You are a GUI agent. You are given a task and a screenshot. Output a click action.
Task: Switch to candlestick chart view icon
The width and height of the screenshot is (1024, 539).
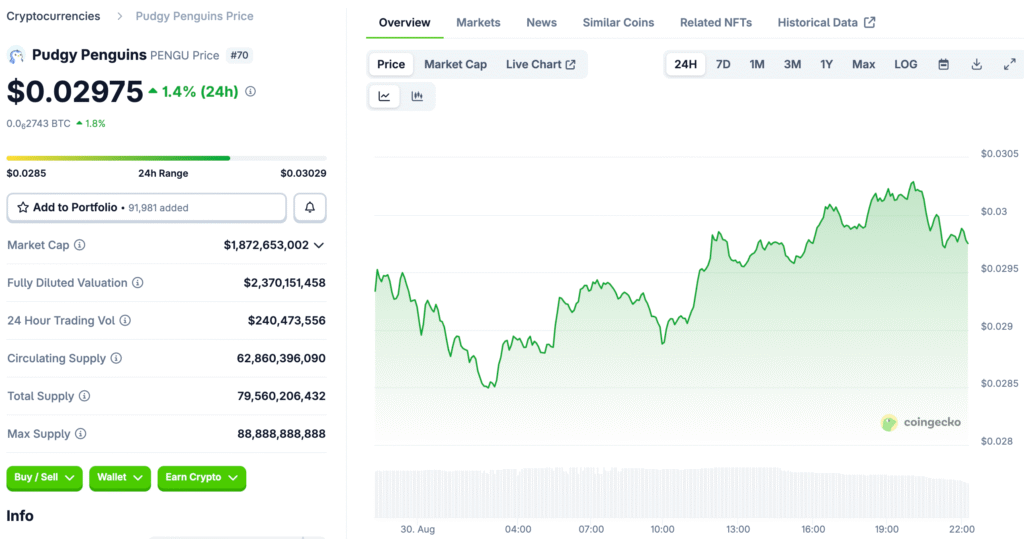point(417,96)
